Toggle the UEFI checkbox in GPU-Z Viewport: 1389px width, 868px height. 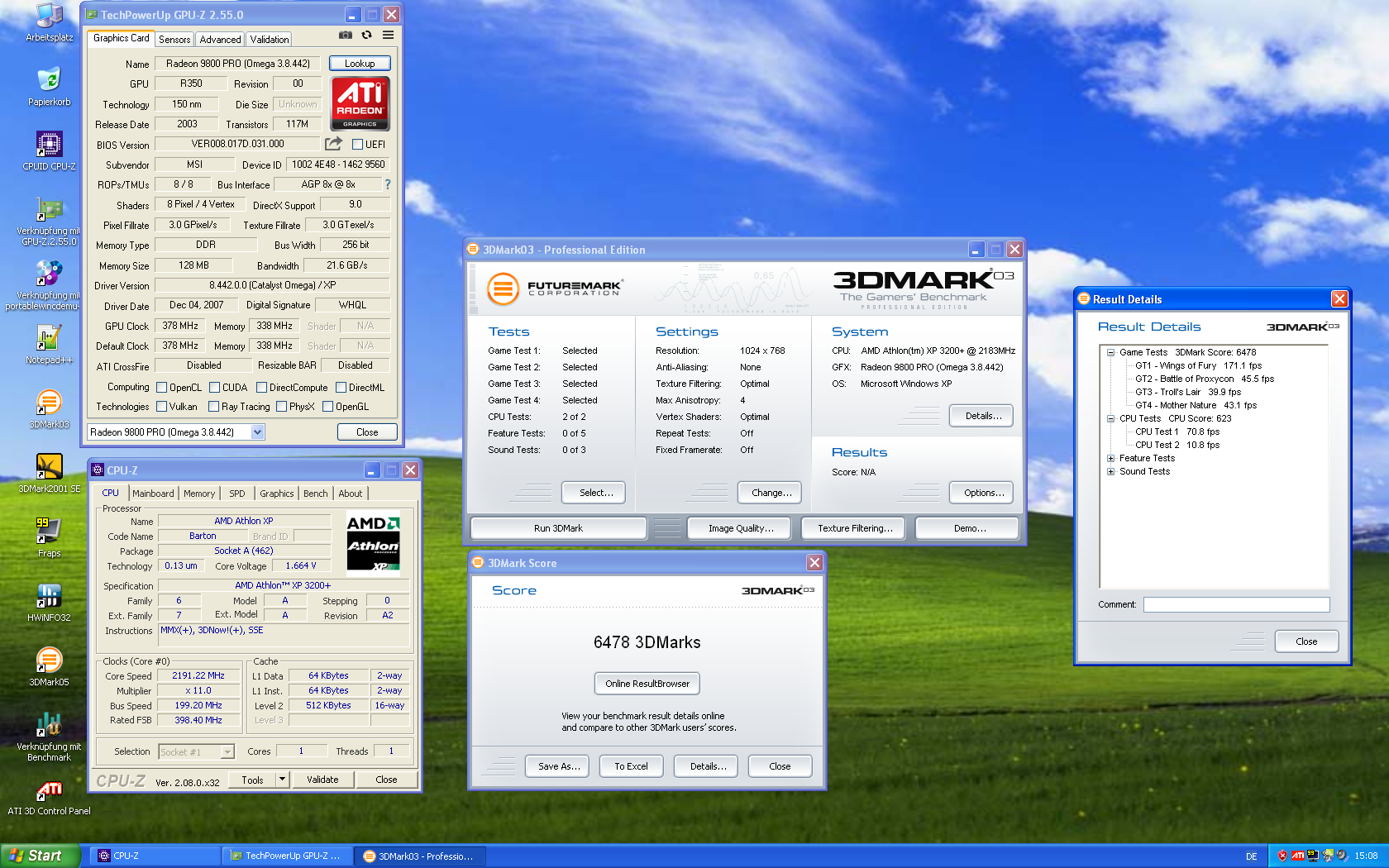click(x=358, y=144)
